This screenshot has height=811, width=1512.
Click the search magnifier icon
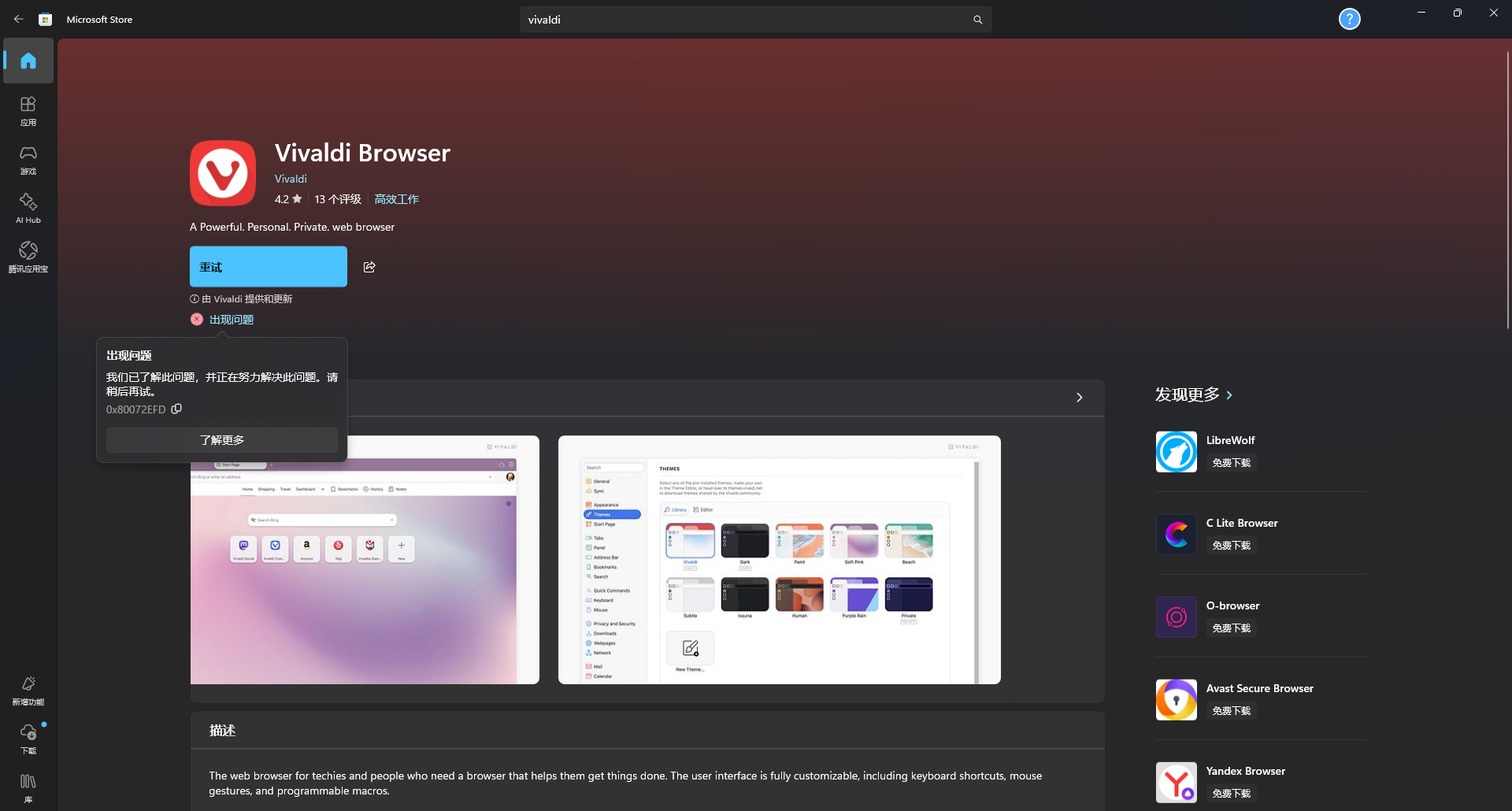pyautogui.click(x=977, y=20)
